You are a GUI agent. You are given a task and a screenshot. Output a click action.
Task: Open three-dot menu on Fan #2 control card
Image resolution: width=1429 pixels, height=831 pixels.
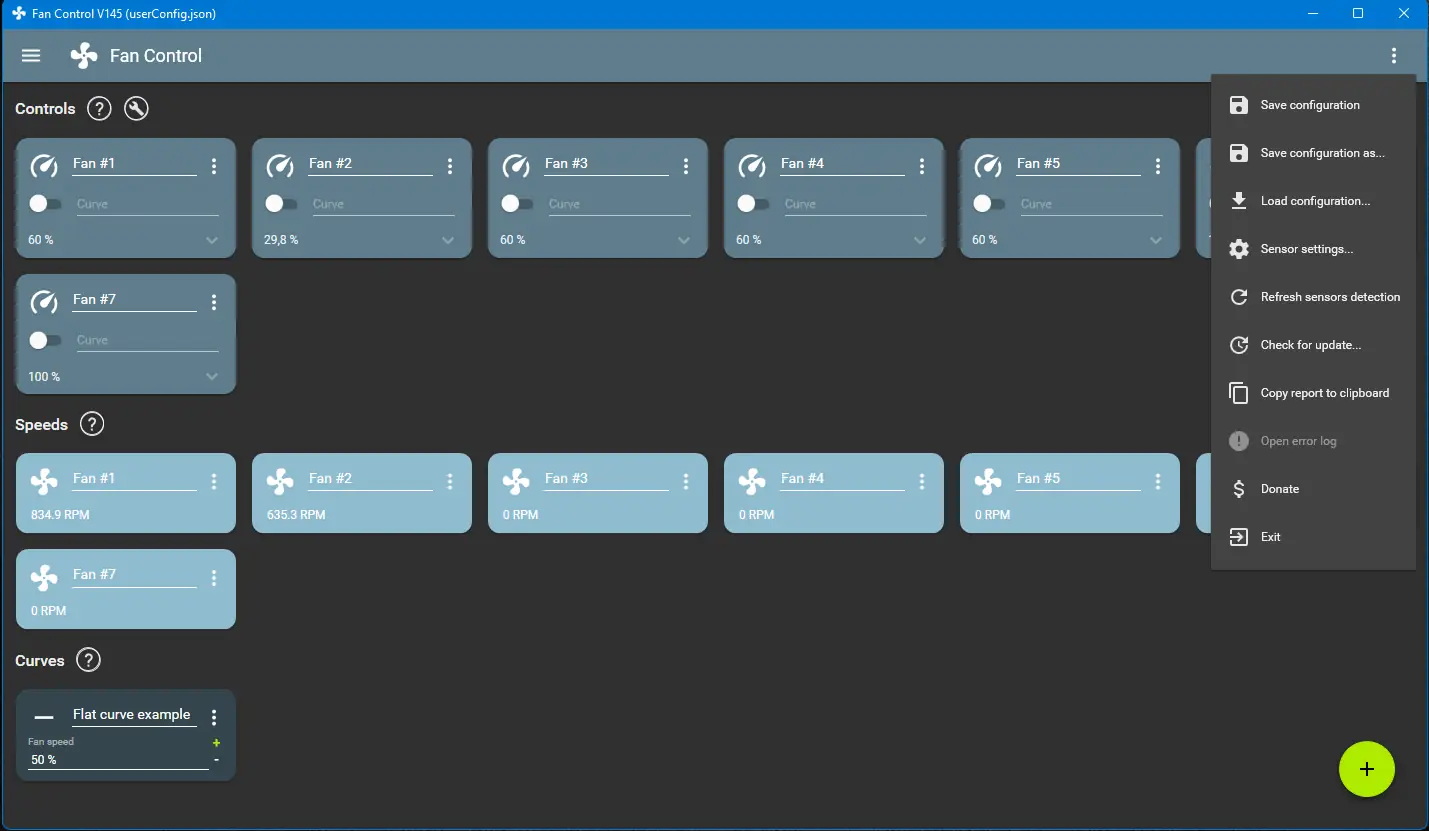coord(450,166)
